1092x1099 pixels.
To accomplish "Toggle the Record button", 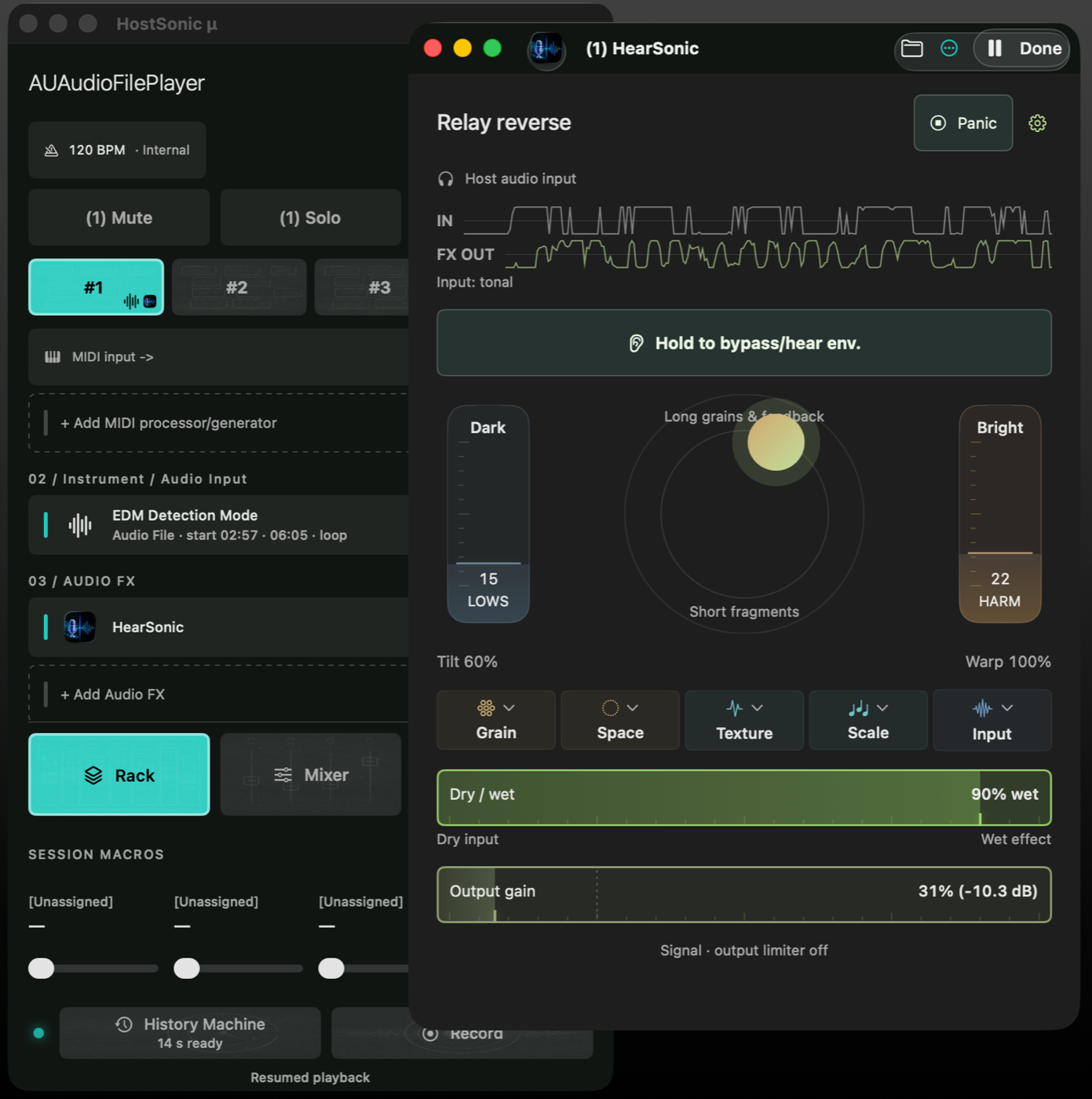I will tap(462, 1034).
